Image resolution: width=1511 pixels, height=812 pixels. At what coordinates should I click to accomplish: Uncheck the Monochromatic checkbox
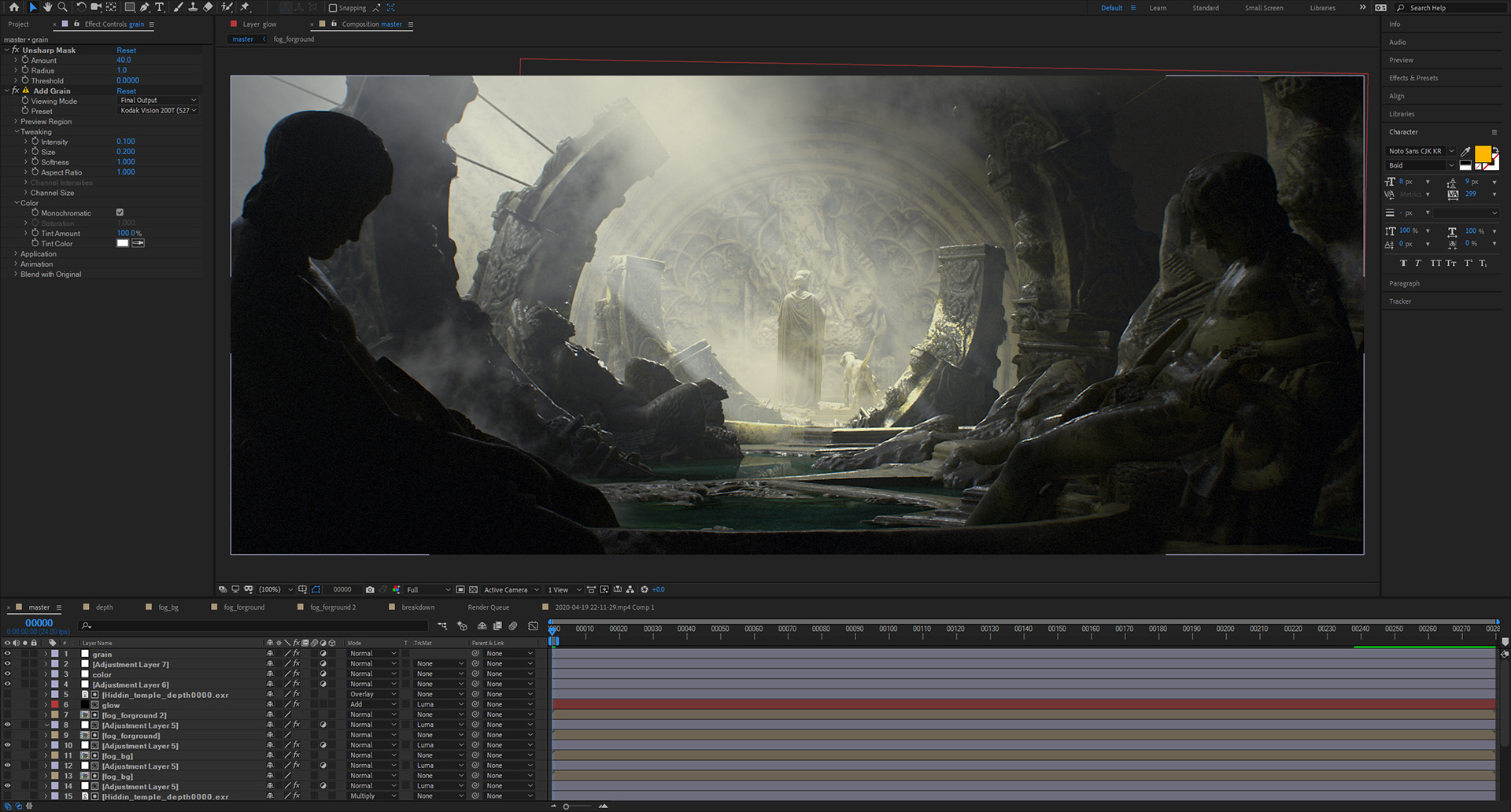click(120, 212)
